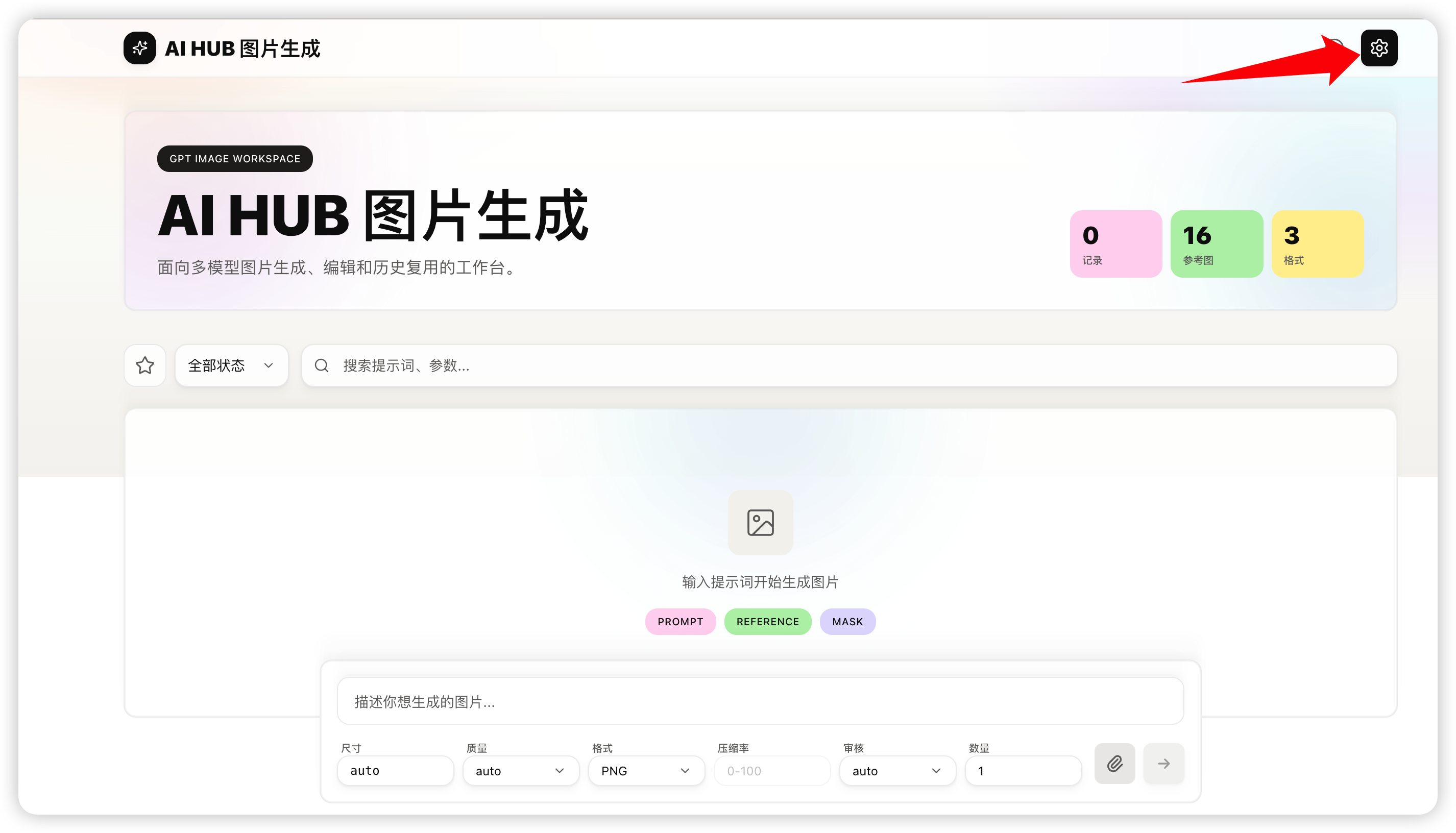Click the GPT IMAGE WORKSPACE badge

tap(234, 158)
